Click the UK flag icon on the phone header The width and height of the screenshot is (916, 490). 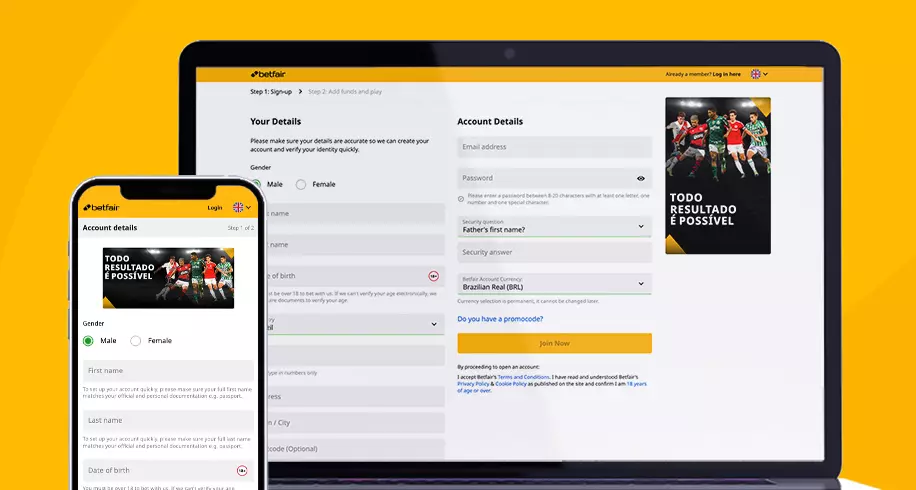coord(238,207)
